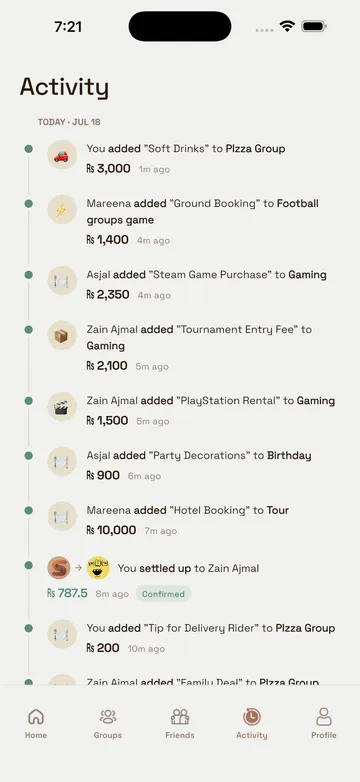Viewport: 360px width, 782px height.
Task: Open the Profile tab icon
Action: coord(324,717)
